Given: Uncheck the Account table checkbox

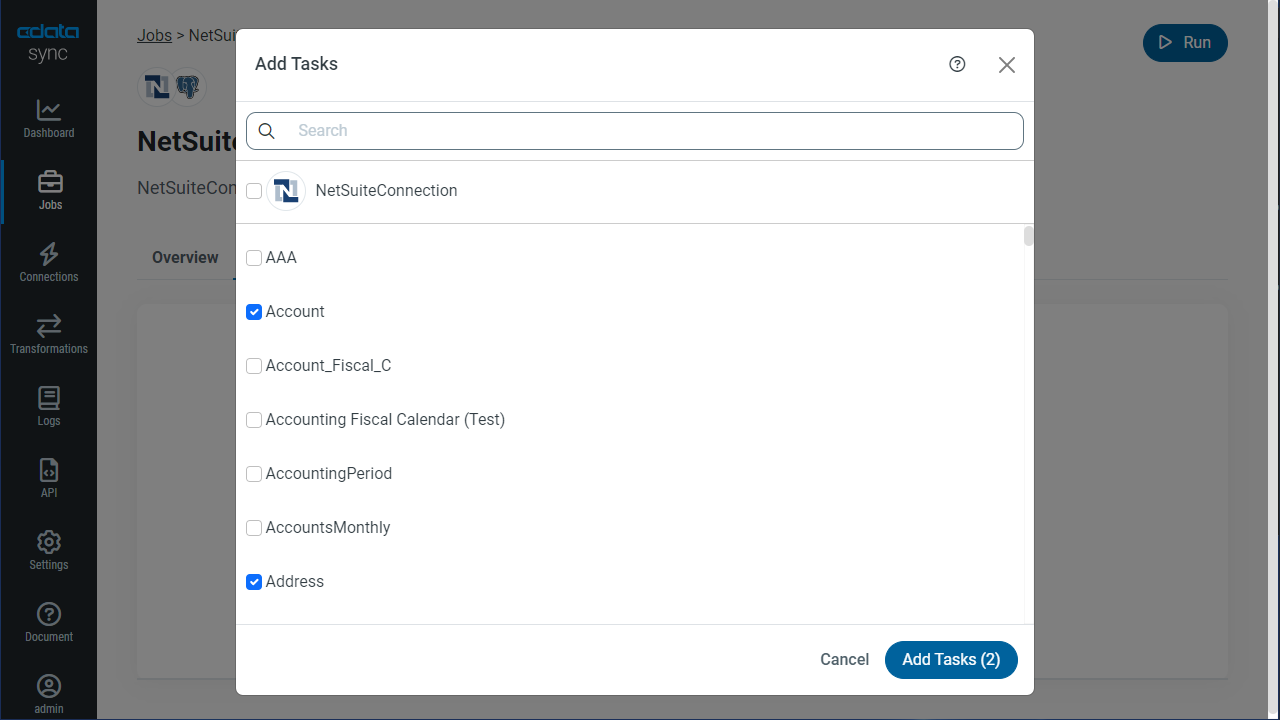Looking at the screenshot, I should (x=254, y=312).
